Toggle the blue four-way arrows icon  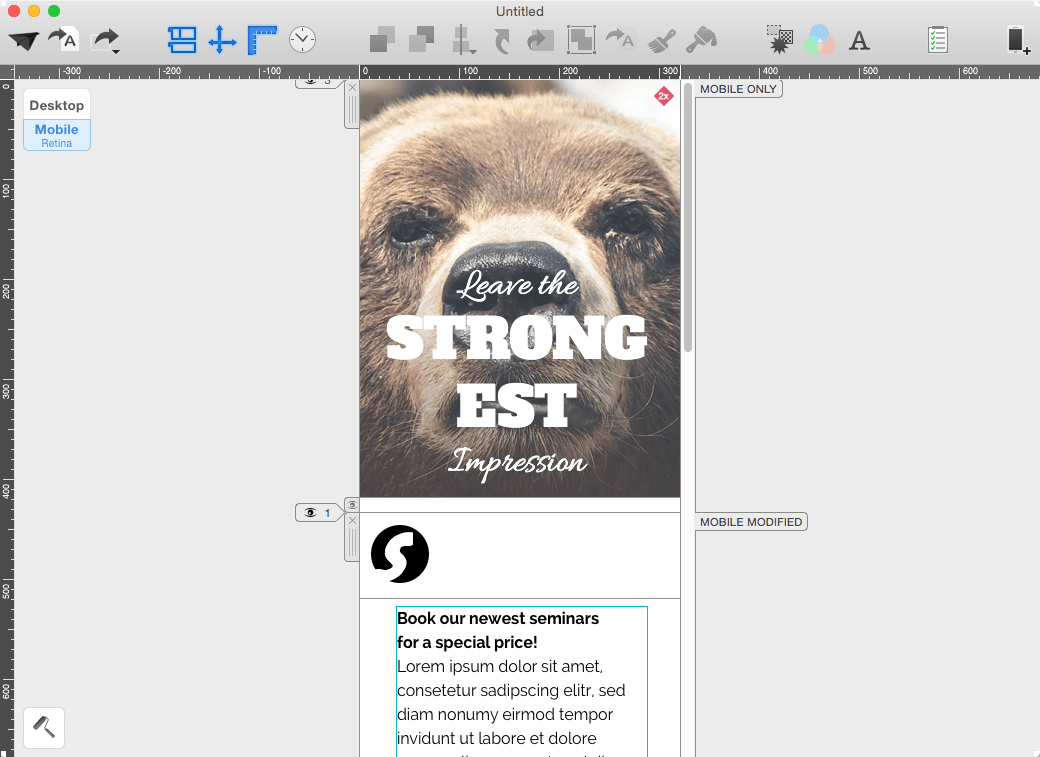(222, 40)
